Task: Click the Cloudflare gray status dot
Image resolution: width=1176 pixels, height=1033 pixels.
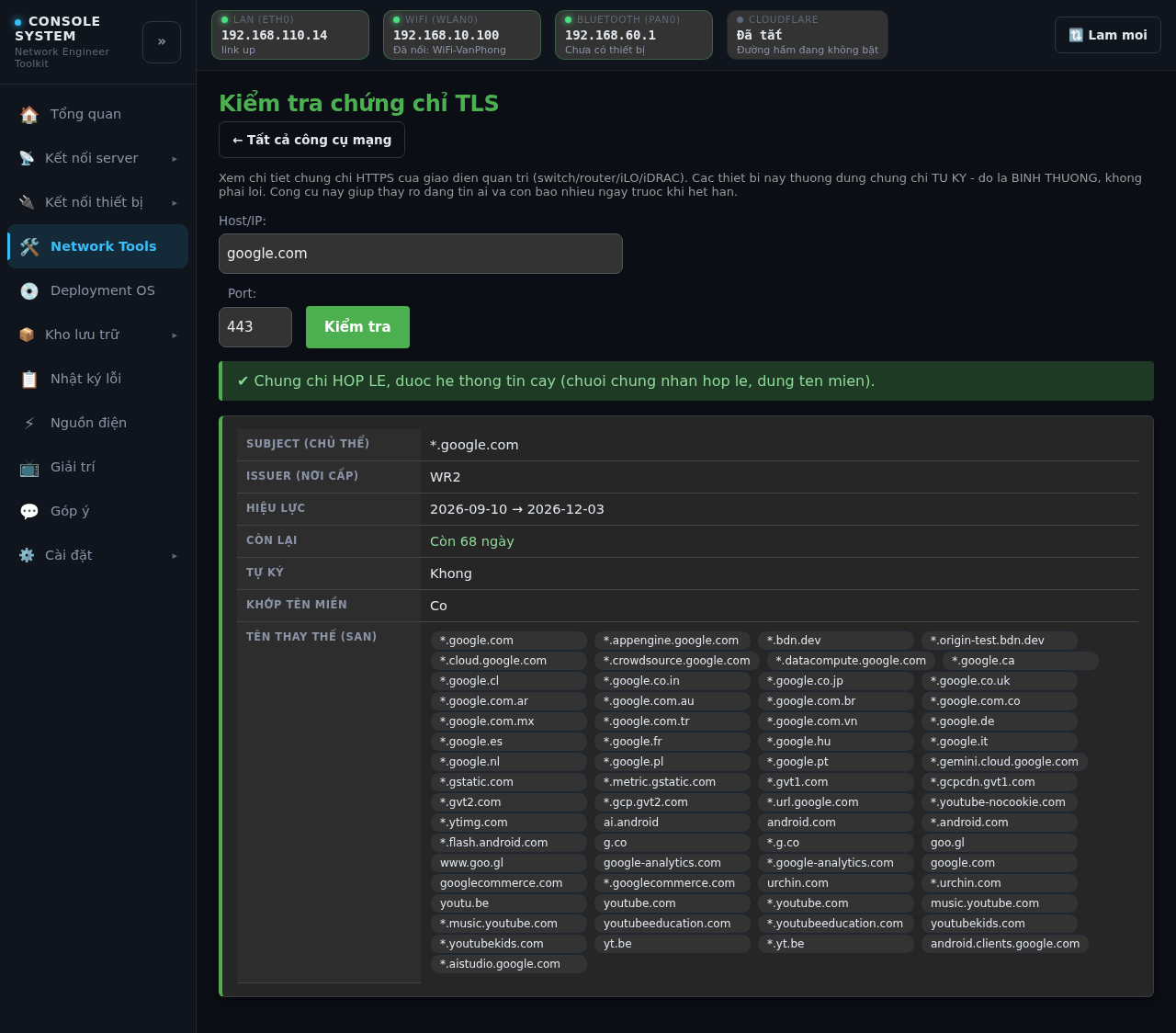Action: tap(741, 19)
